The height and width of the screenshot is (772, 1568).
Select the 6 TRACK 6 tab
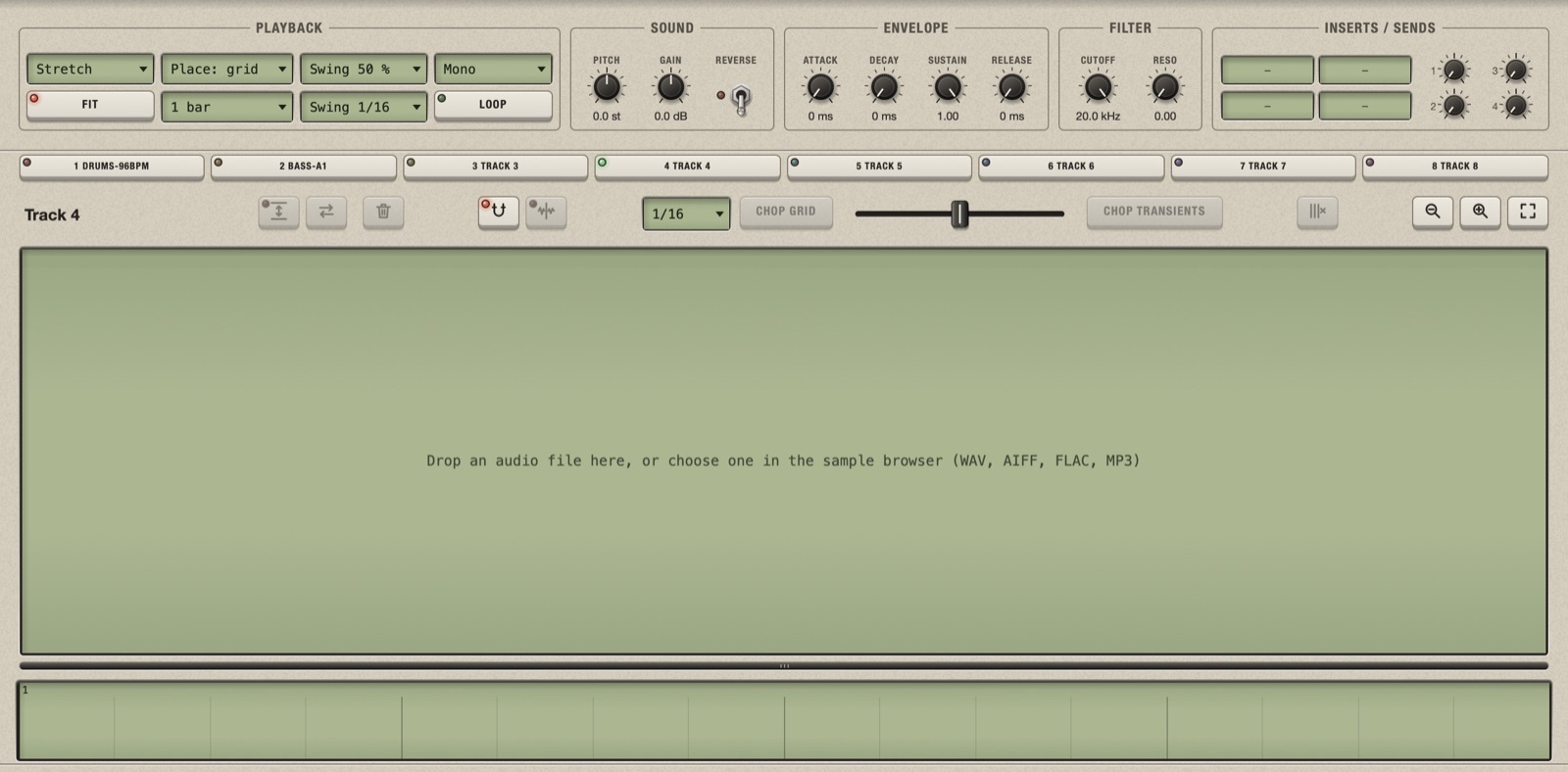pyautogui.click(x=1071, y=167)
